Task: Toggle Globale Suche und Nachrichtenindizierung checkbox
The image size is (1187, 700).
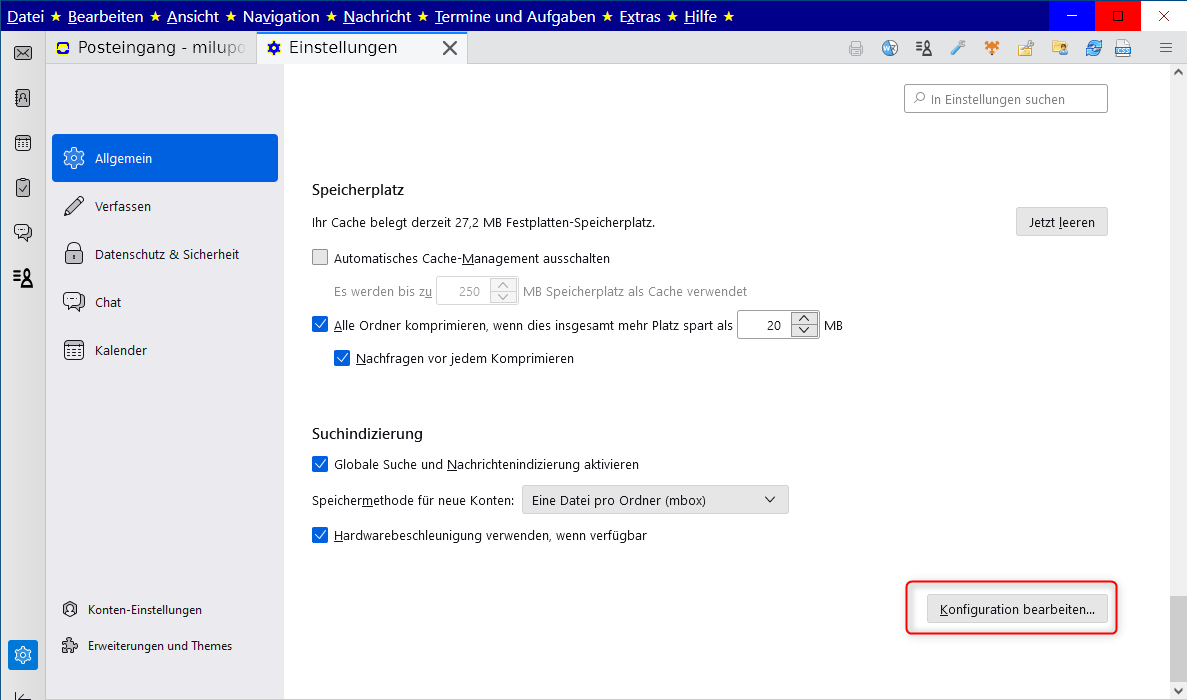Action: (320, 464)
